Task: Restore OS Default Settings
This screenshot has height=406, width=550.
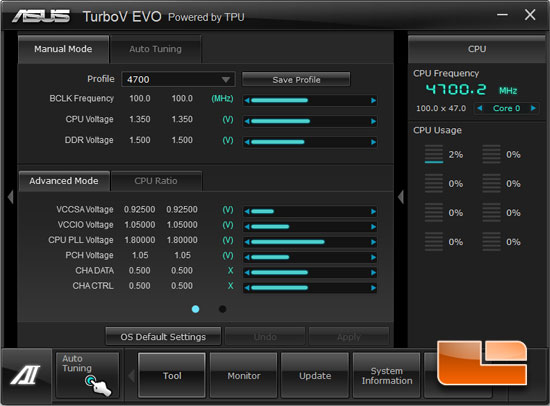Action: click(163, 337)
